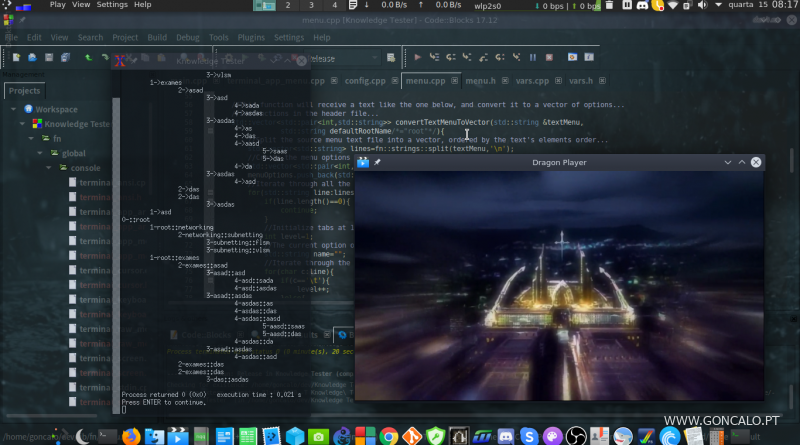Viewport: 800px width, 445px height.
Task: Click the volume speaker tray icon
Action: (703, 5)
